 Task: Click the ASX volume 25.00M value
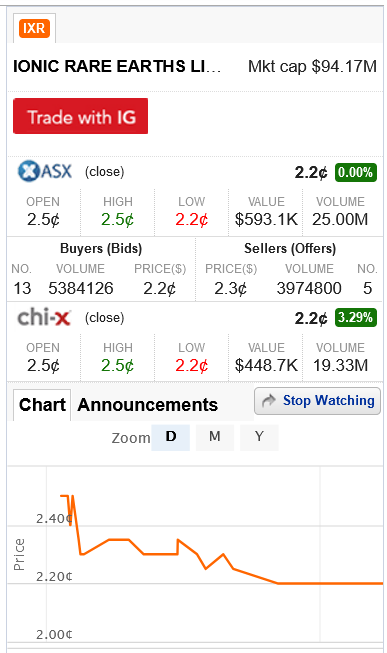click(340, 219)
